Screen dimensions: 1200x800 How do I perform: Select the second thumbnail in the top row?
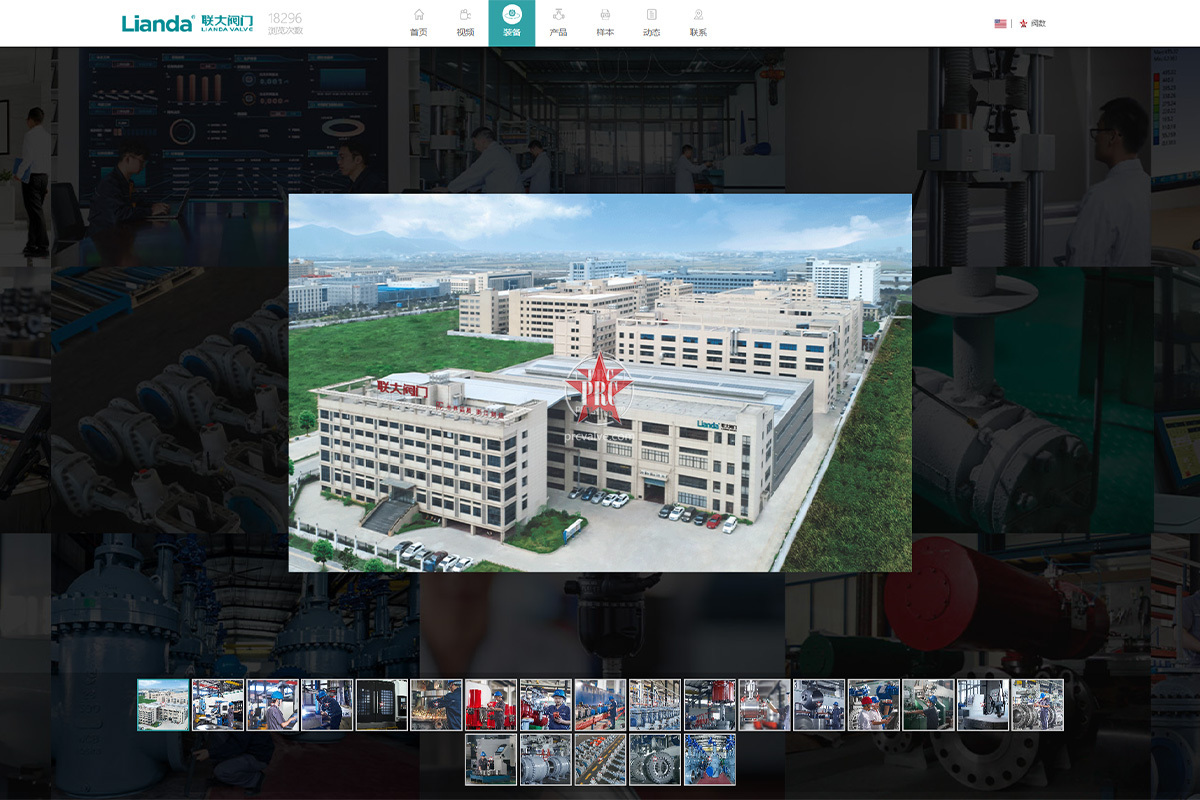pyautogui.click(x=218, y=705)
